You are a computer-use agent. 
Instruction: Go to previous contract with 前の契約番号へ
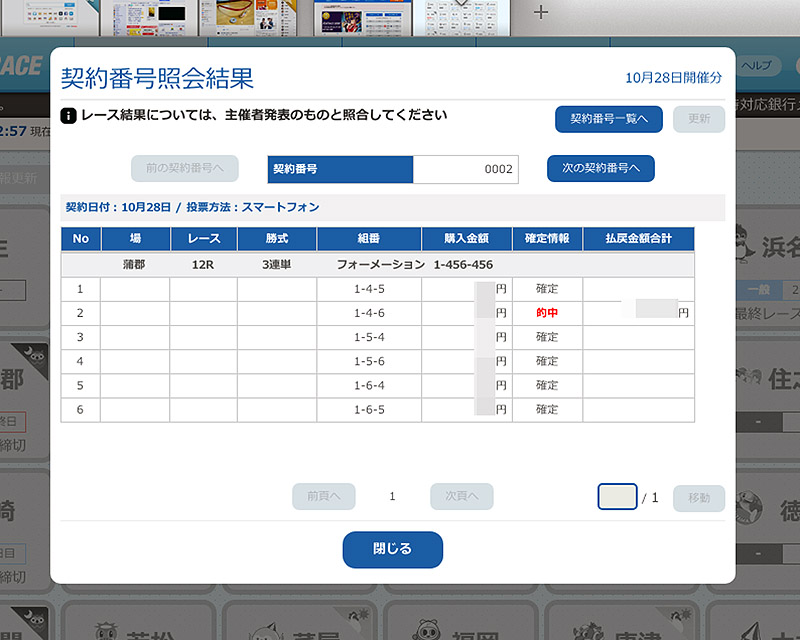click(184, 169)
